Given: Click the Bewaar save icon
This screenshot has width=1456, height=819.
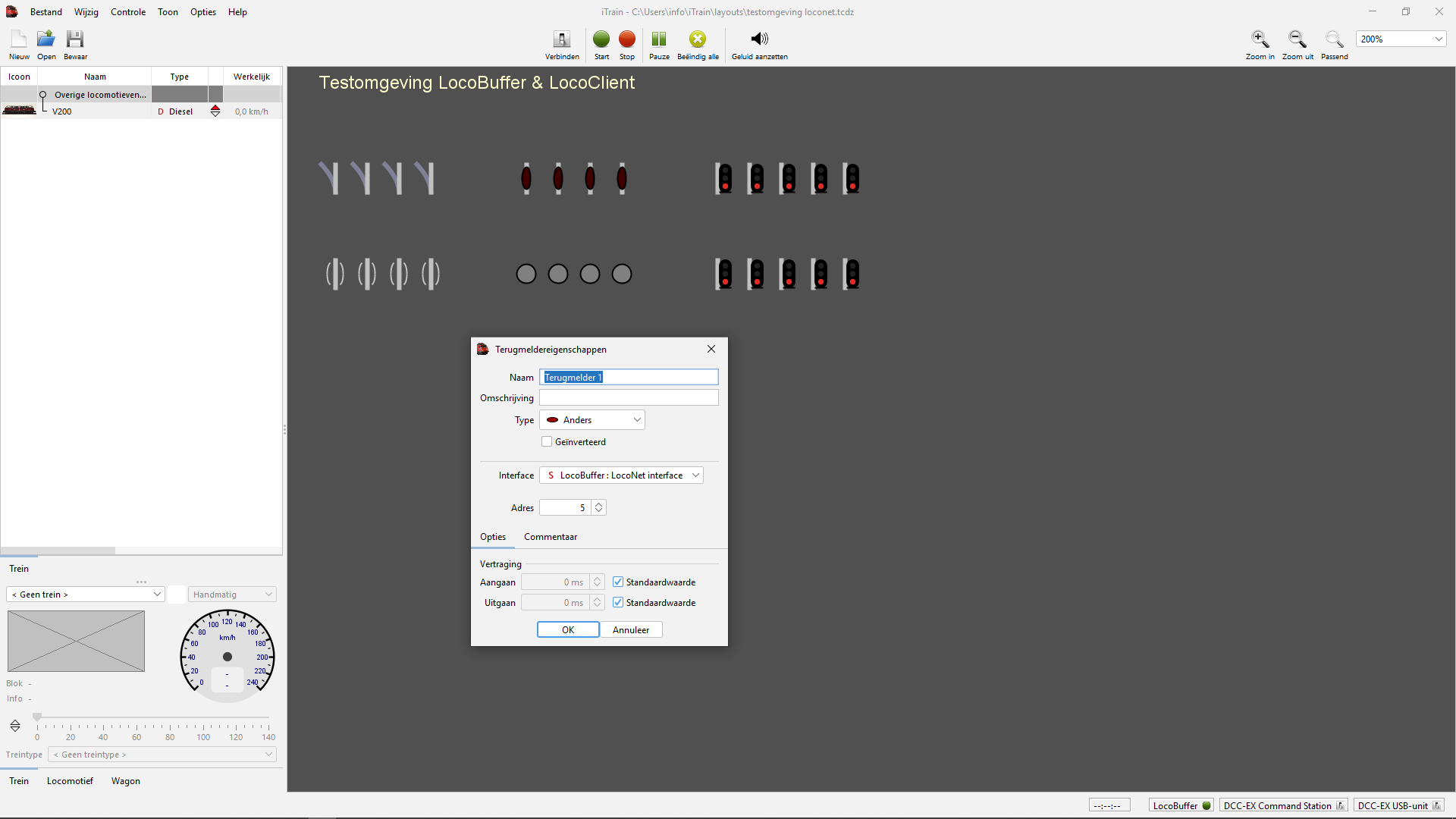Looking at the screenshot, I should 75,39.
